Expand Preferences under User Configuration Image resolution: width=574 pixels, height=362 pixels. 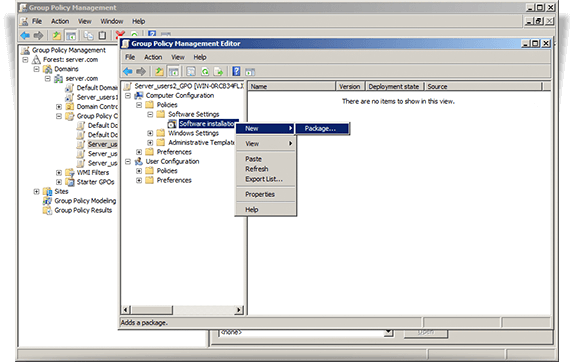[139, 180]
